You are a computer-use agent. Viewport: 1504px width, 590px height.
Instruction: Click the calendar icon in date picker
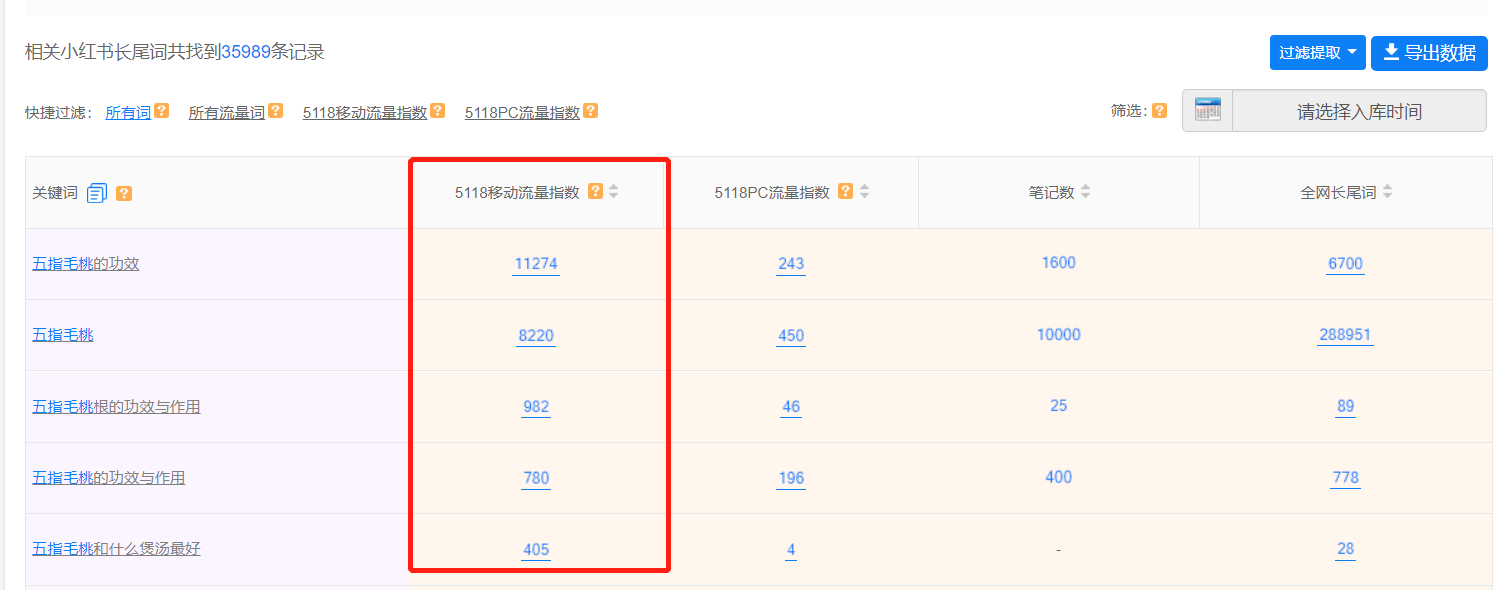pos(1207,111)
